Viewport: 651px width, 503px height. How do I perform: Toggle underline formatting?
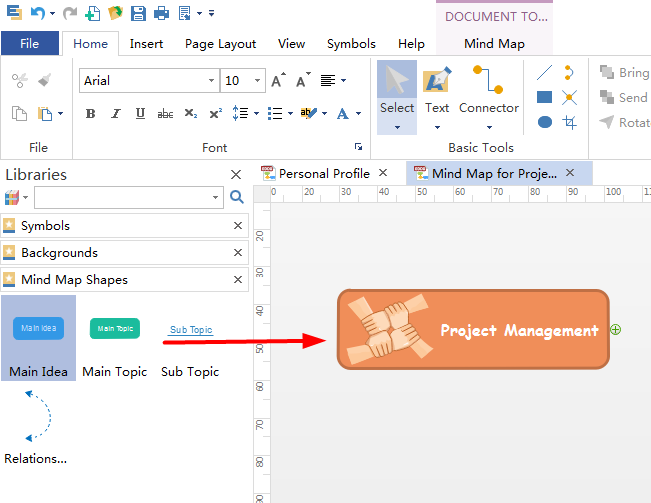140,114
